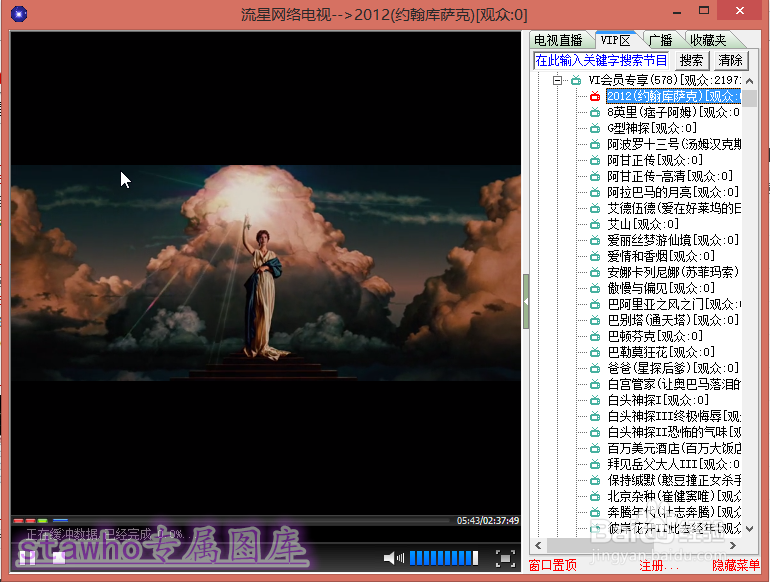
Task: Switch to the 电视直播 tab
Action: pos(558,40)
